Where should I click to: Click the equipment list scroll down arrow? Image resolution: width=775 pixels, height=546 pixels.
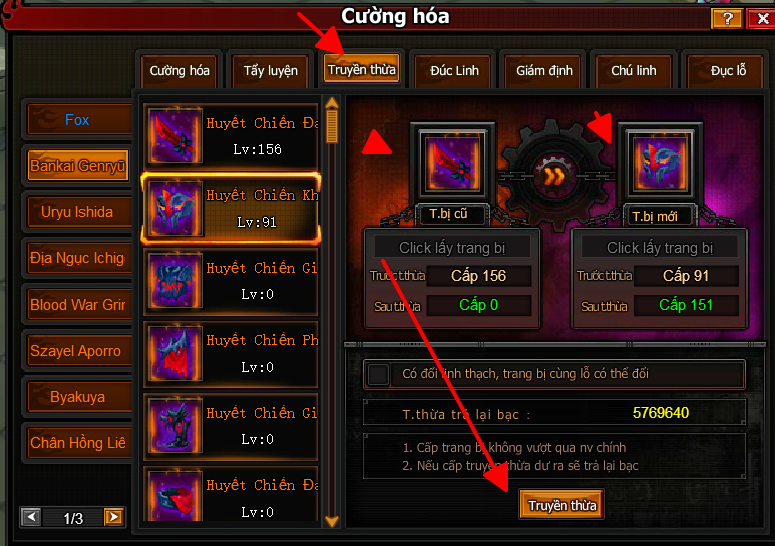(332, 521)
